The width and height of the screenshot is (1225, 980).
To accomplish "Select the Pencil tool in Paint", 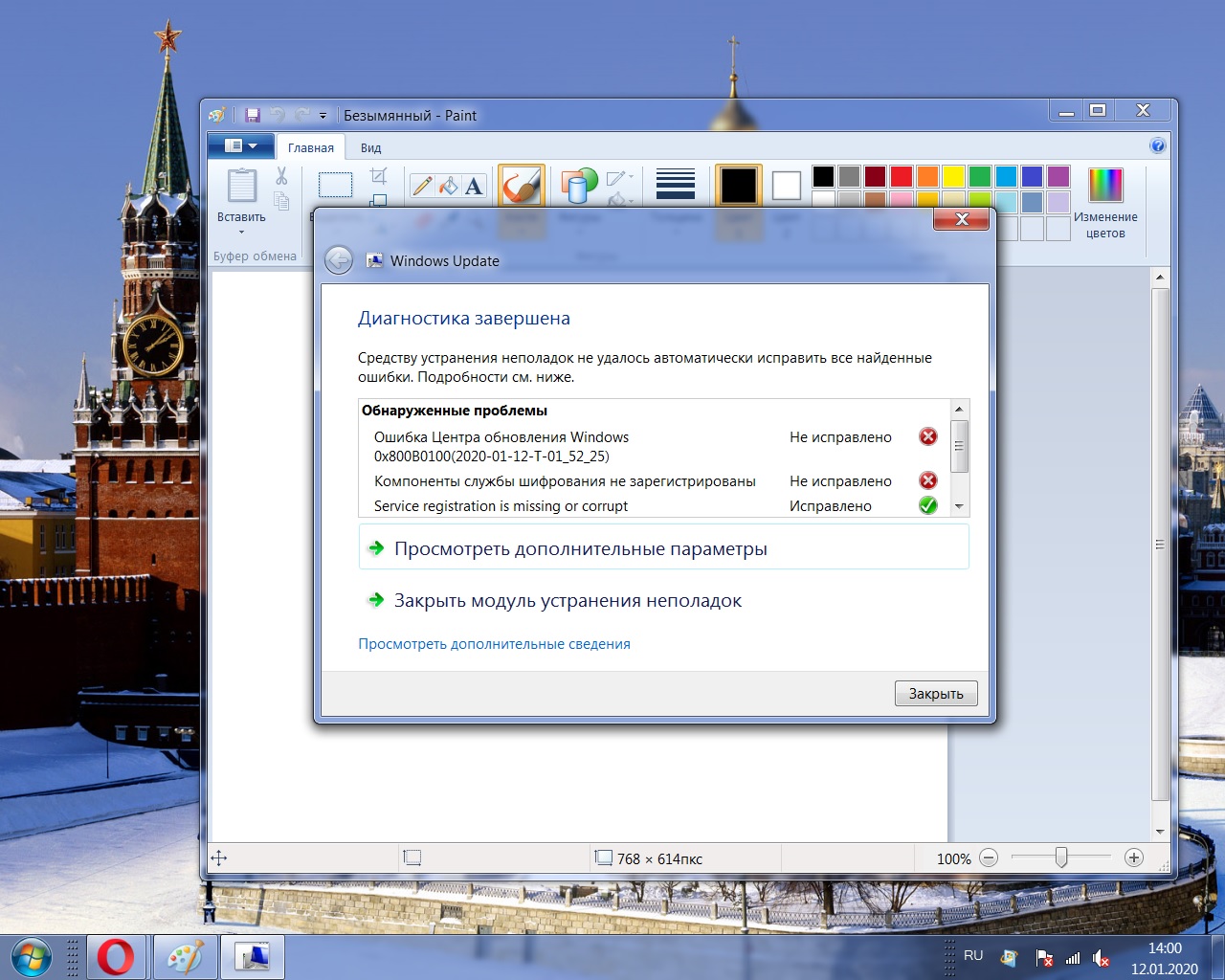I will (x=422, y=186).
